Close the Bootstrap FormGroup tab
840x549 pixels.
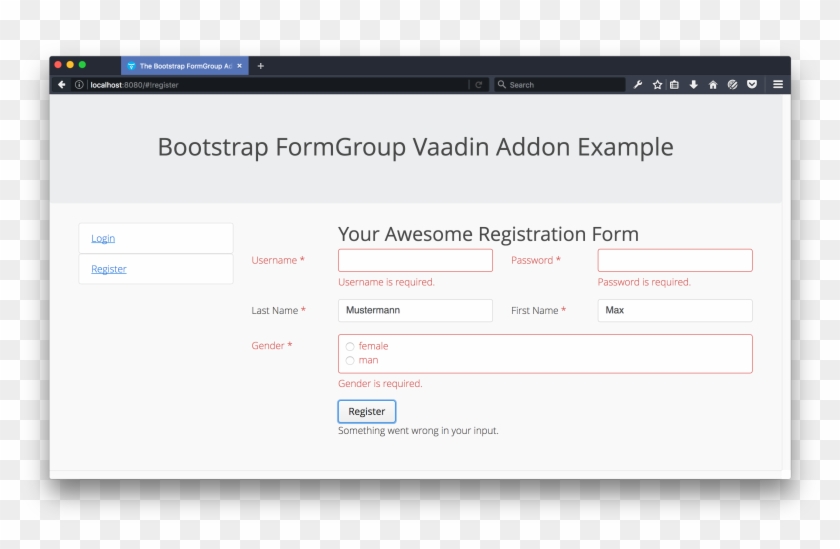coord(239,66)
